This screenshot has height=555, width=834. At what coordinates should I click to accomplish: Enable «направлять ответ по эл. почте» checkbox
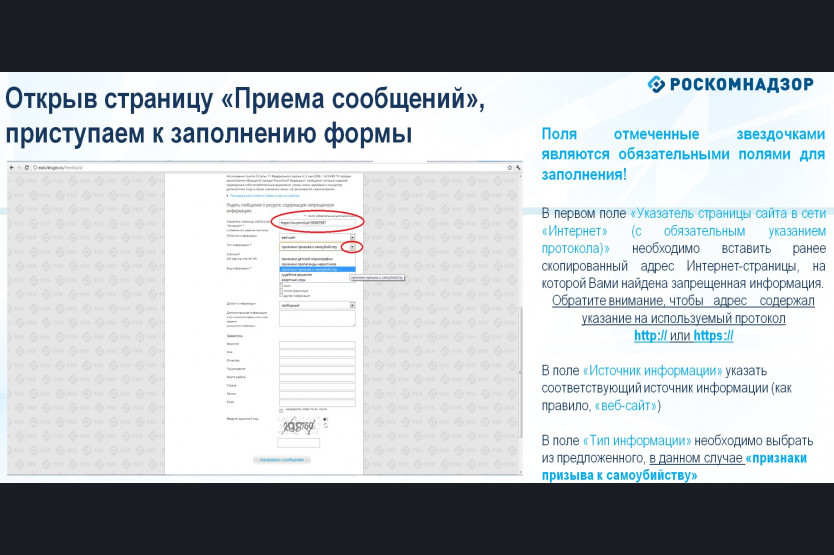[x=282, y=409]
